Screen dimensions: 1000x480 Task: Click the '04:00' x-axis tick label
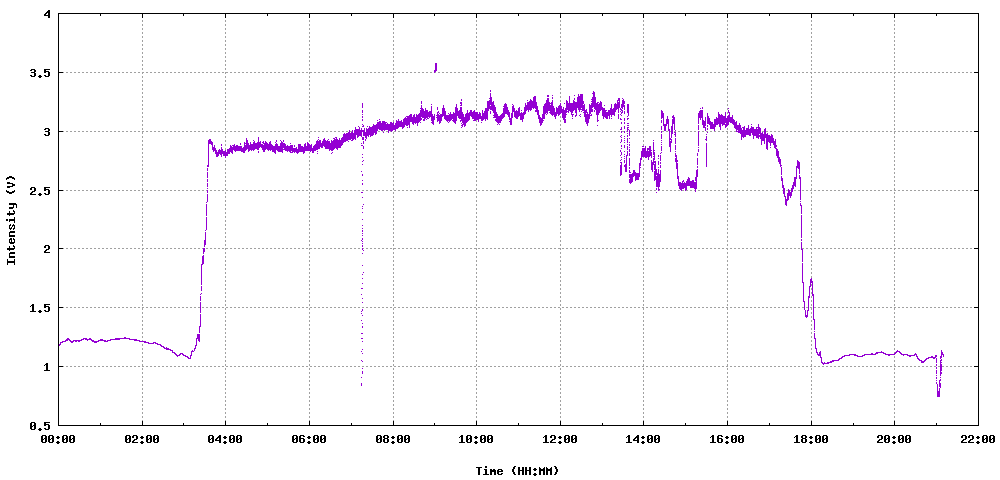pyautogui.click(x=226, y=440)
